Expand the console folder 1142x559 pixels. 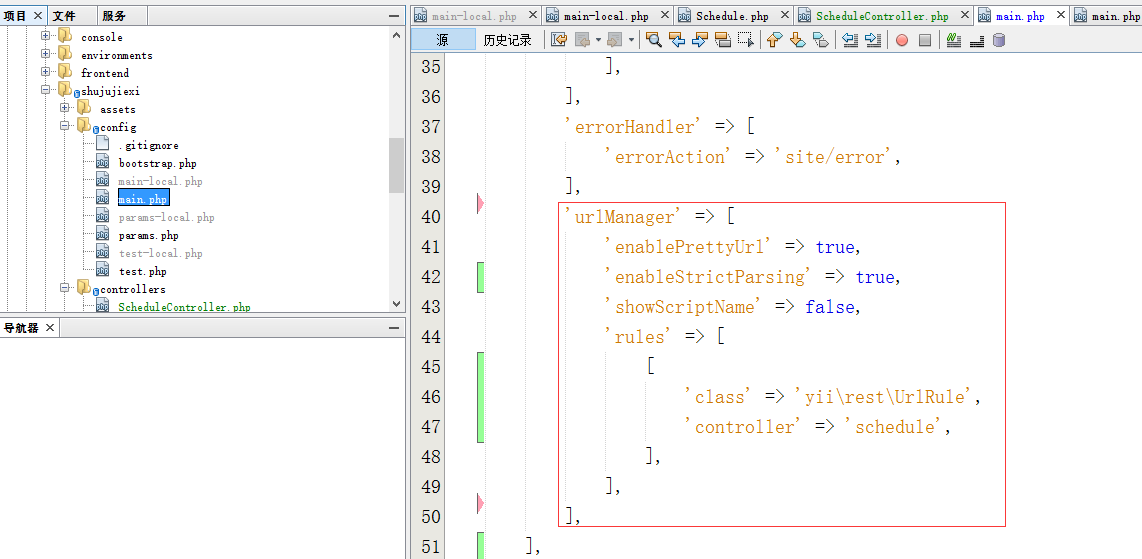coord(46,37)
